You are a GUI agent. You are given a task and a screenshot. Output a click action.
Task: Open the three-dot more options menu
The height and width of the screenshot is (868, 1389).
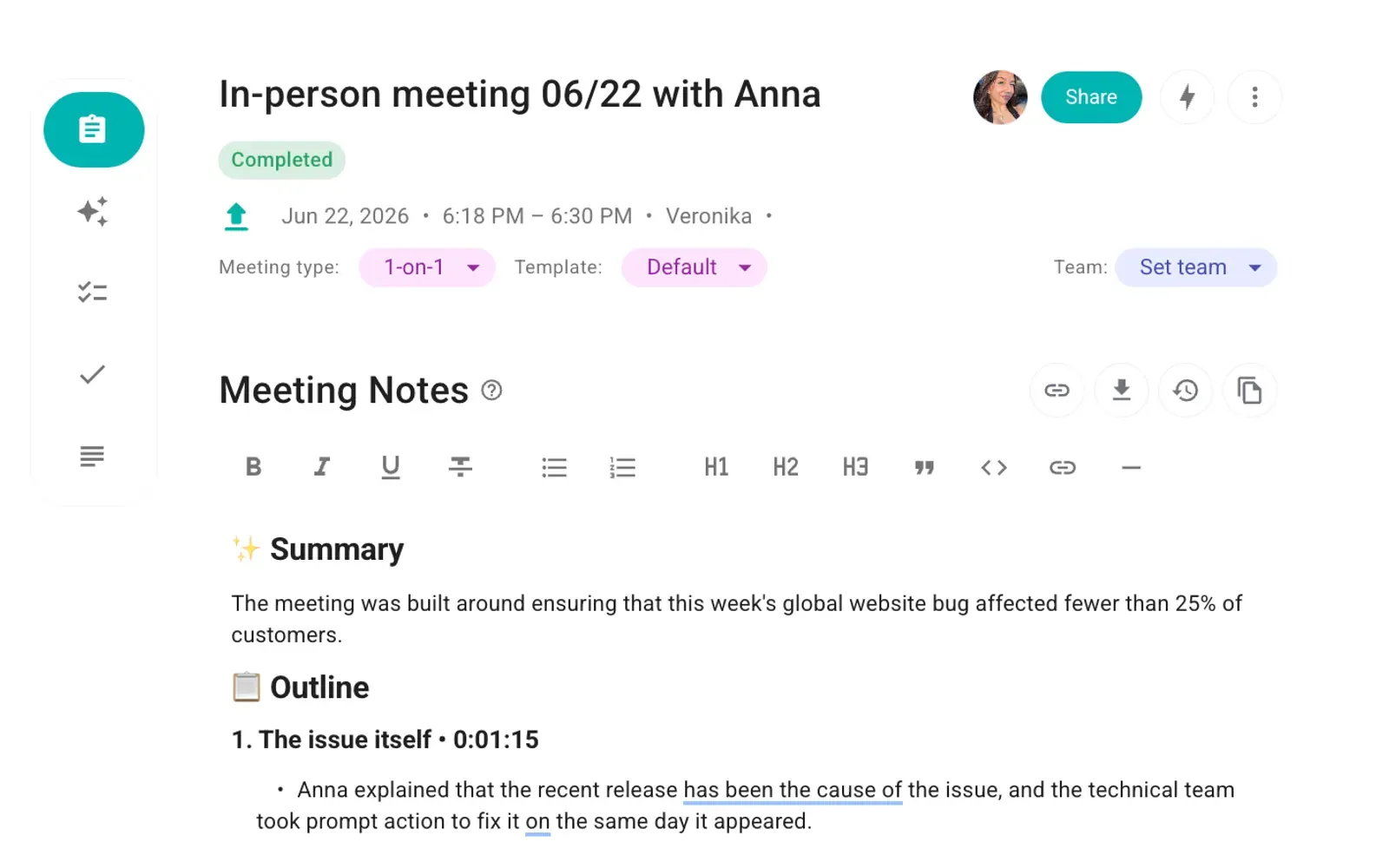pos(1254,97)
